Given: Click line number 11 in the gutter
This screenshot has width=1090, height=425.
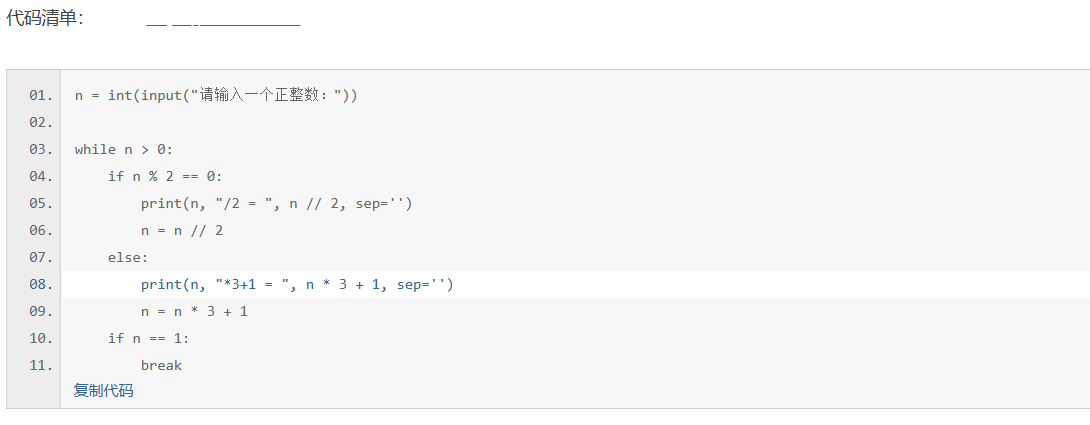Looking at the screenshot, I should tap(40, 366).
